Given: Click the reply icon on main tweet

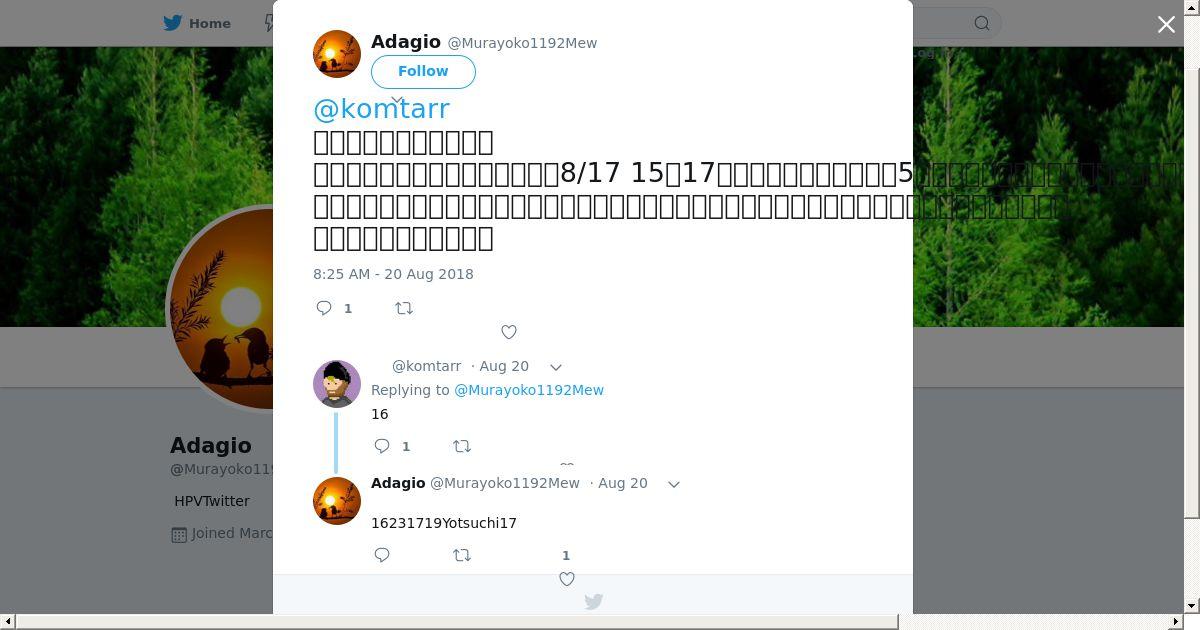Looking at the screenshot, I should tap(324, 308).
